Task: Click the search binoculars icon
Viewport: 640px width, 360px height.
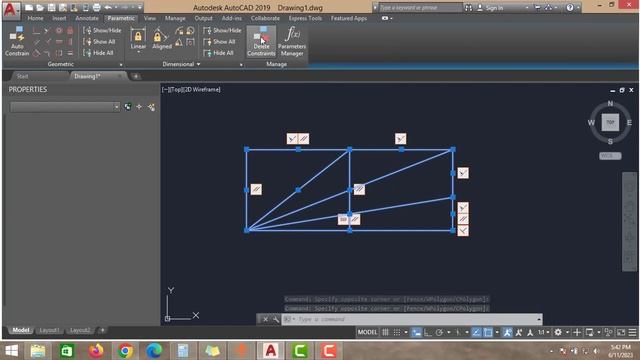Action: [x=469, y=7]
